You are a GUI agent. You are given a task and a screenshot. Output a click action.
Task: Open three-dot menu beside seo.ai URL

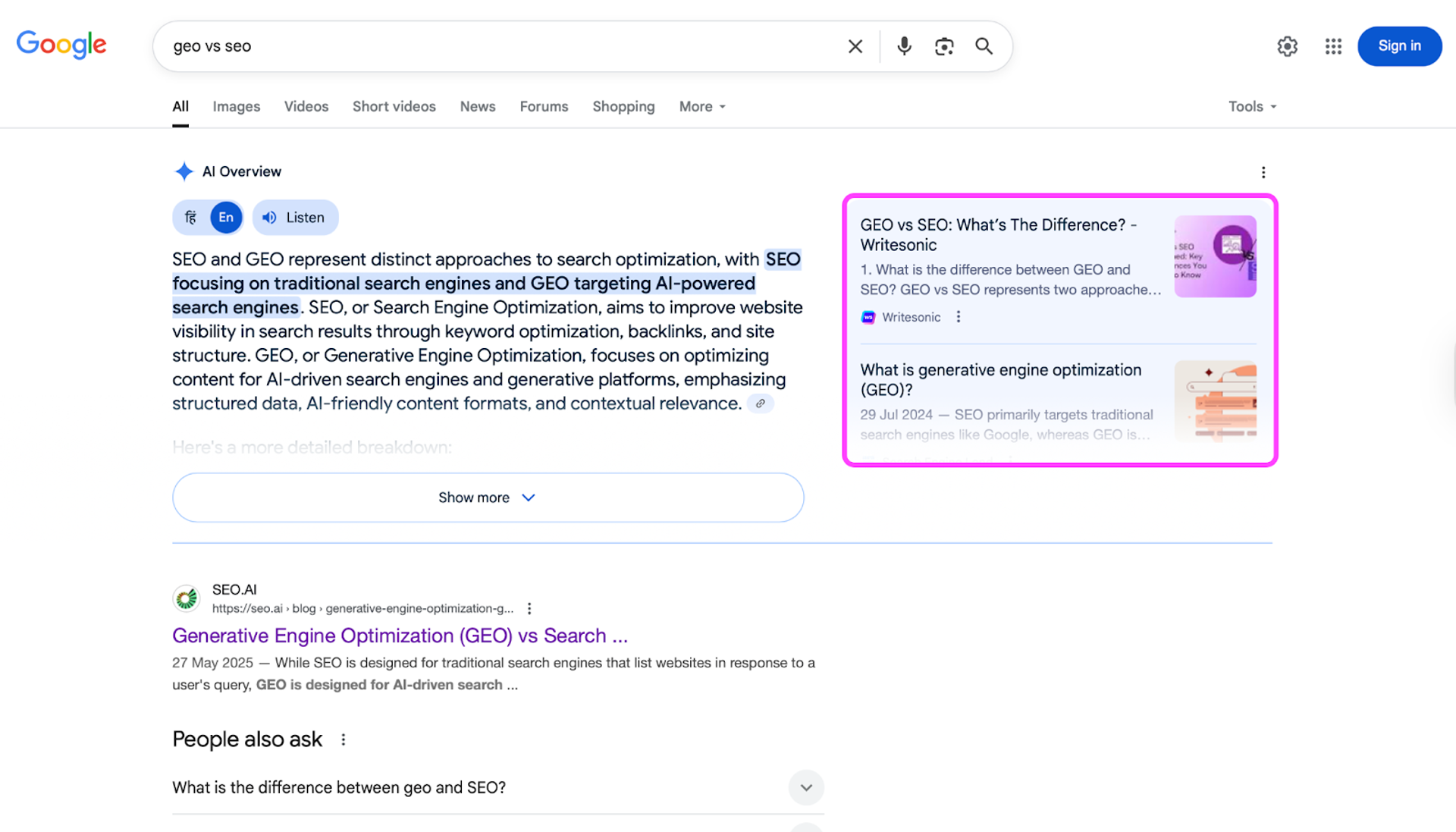529,608
